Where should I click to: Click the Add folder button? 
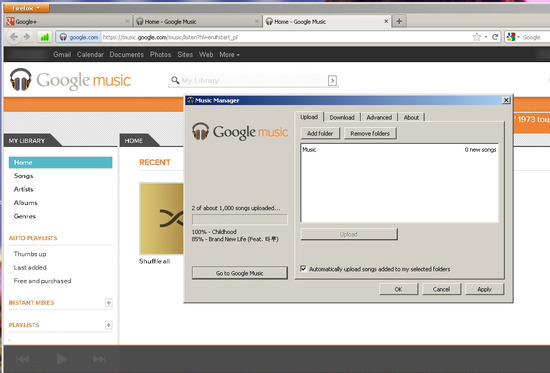(x=320, y=133)
